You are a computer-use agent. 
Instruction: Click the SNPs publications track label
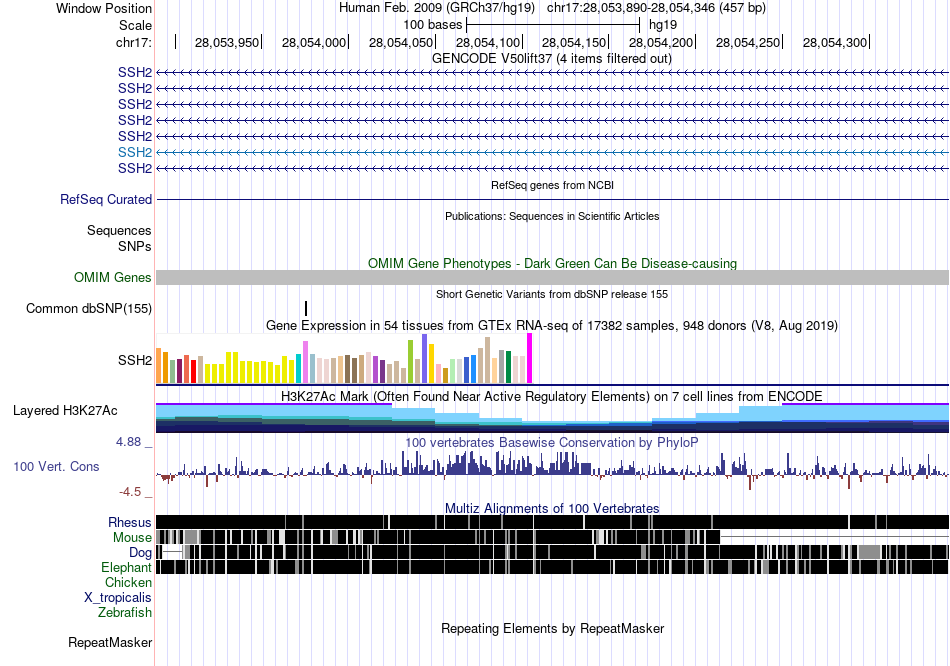[x=135, y=247]
